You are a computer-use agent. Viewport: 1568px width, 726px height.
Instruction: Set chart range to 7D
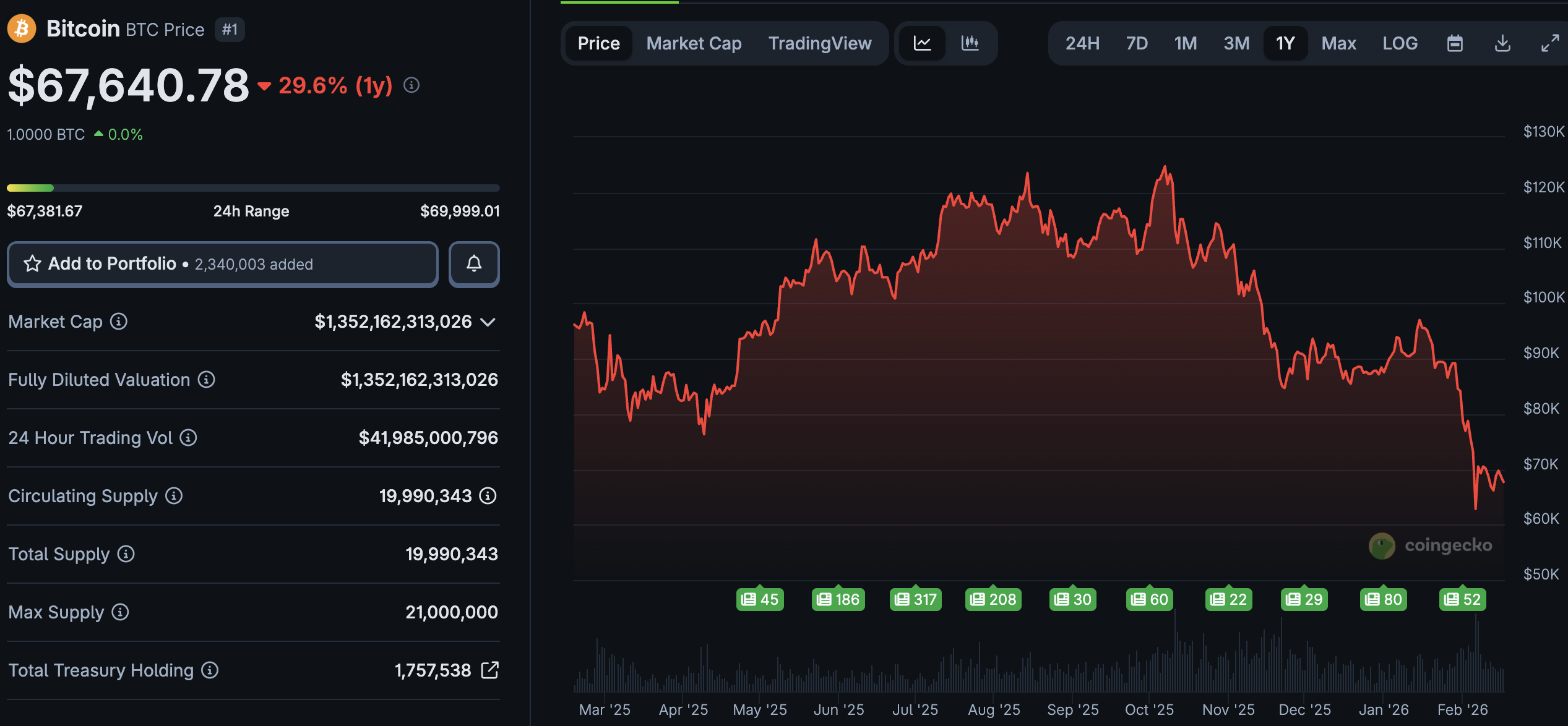[1137, 43]
